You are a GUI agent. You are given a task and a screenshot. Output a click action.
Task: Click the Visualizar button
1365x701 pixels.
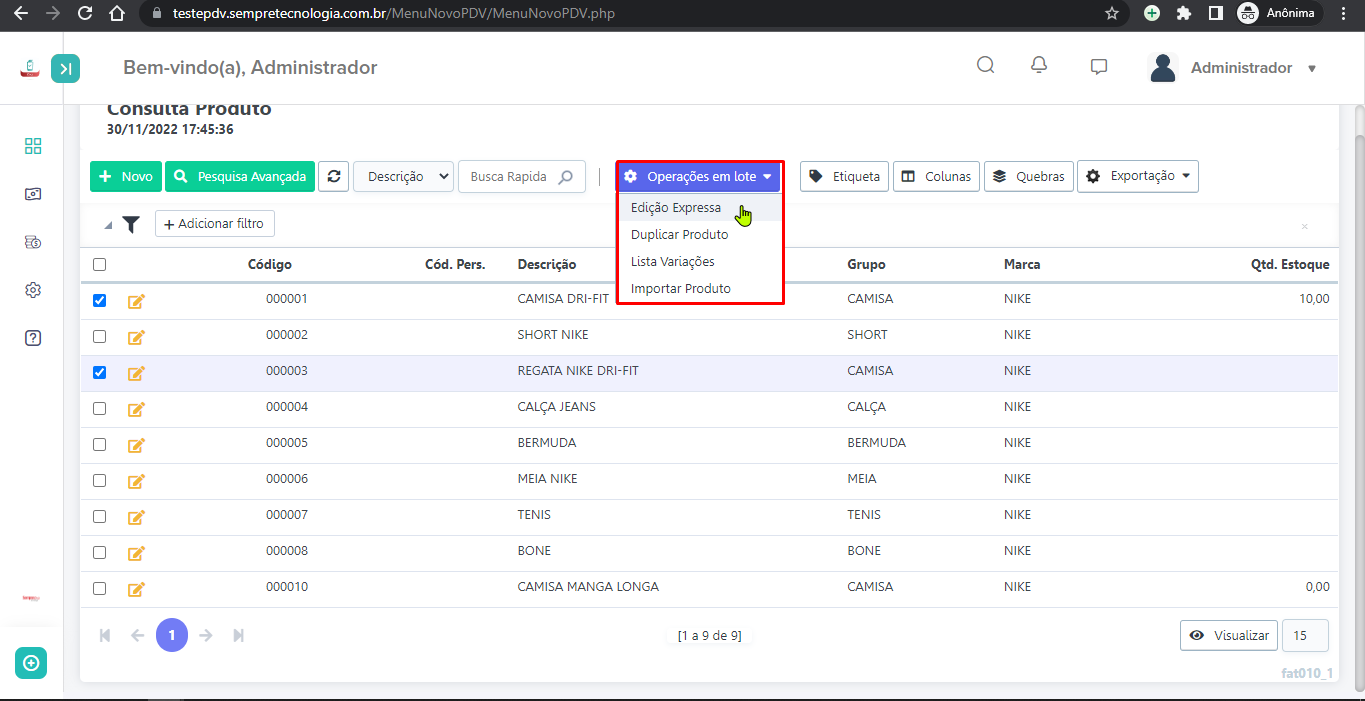pos(1229,635)
